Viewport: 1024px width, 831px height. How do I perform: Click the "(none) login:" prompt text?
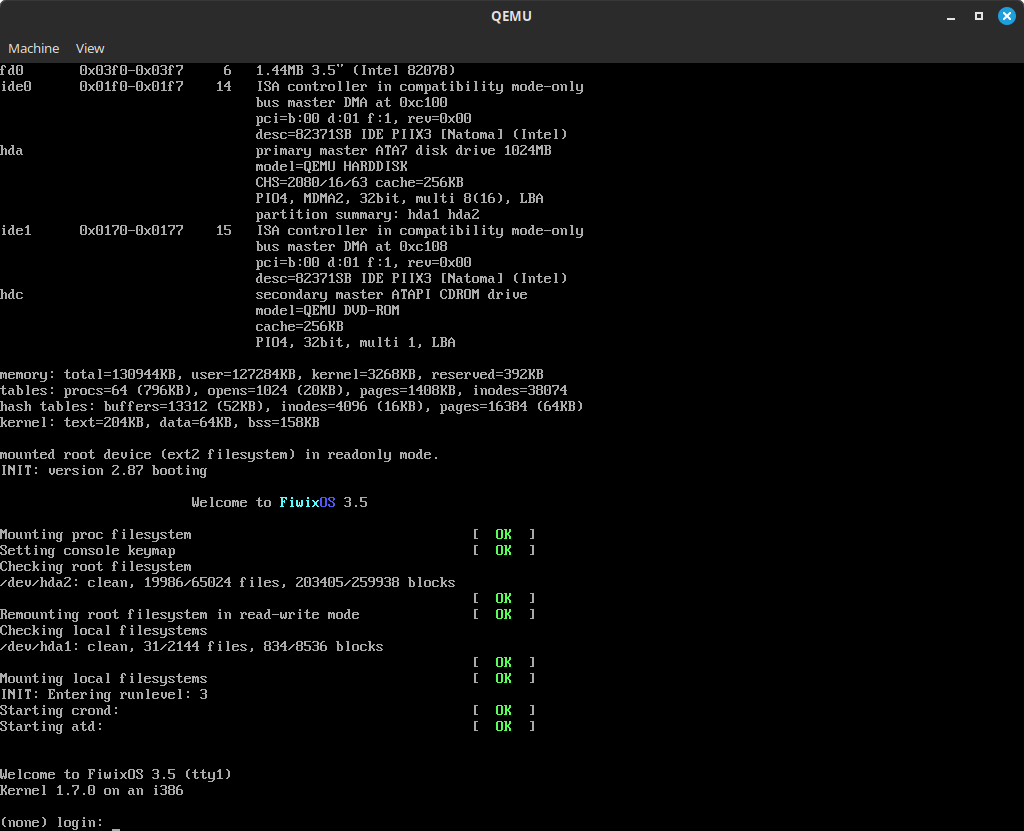[x=51, y=822]
